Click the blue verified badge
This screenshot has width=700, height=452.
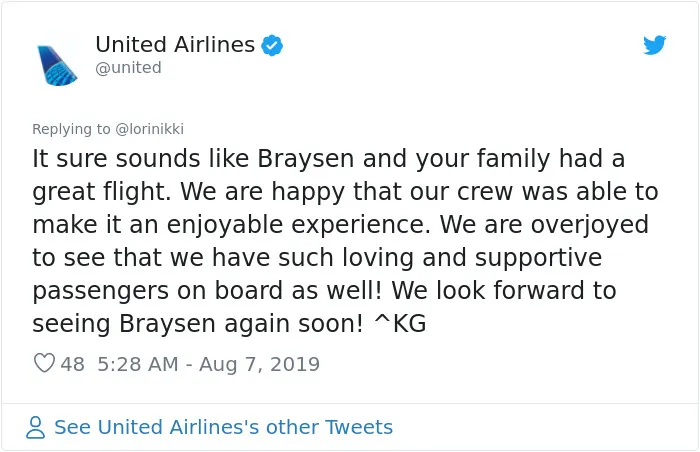pyautogui.click(x=272, y=45)
